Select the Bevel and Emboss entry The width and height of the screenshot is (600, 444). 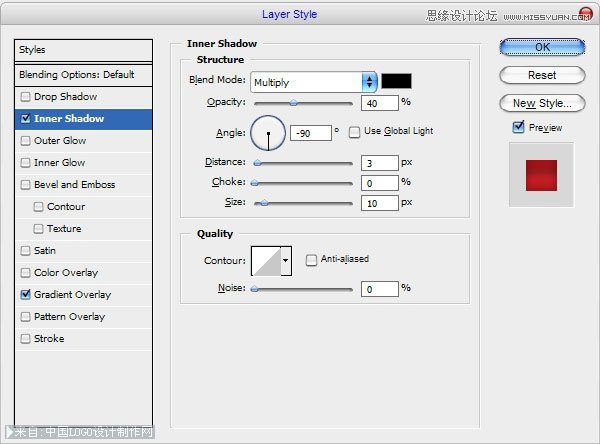click(74, 185)
